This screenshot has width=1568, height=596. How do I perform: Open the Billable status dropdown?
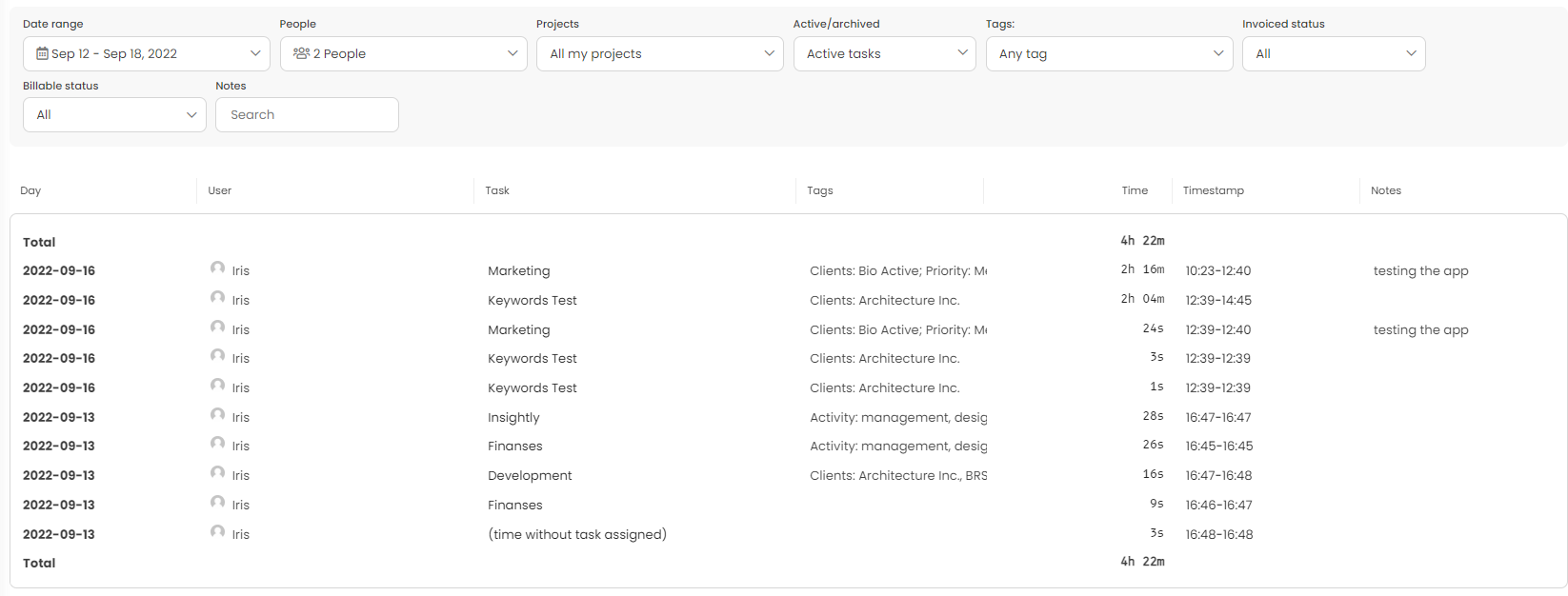tap(114, 115)
